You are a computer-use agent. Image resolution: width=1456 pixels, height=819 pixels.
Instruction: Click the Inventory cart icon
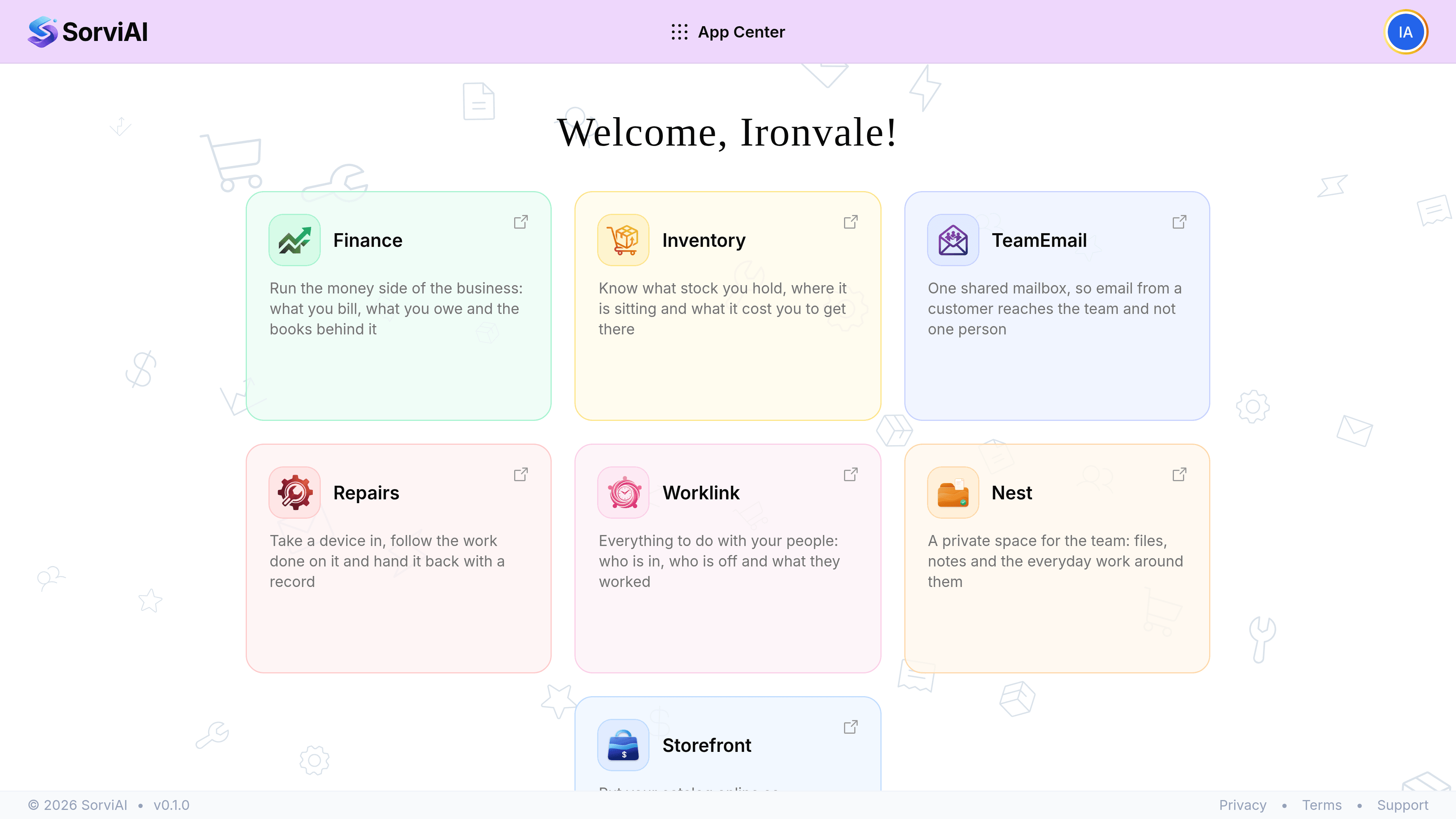pyautogui.click(x=623, y=240)
